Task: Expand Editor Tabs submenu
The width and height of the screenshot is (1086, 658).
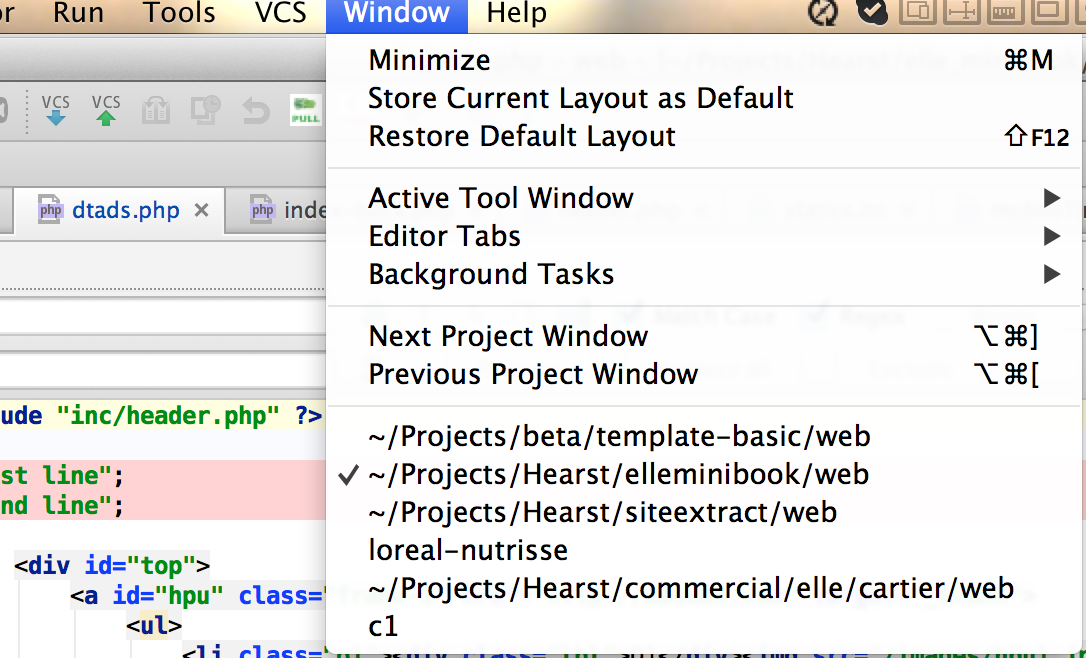Action: click(704, 236)
